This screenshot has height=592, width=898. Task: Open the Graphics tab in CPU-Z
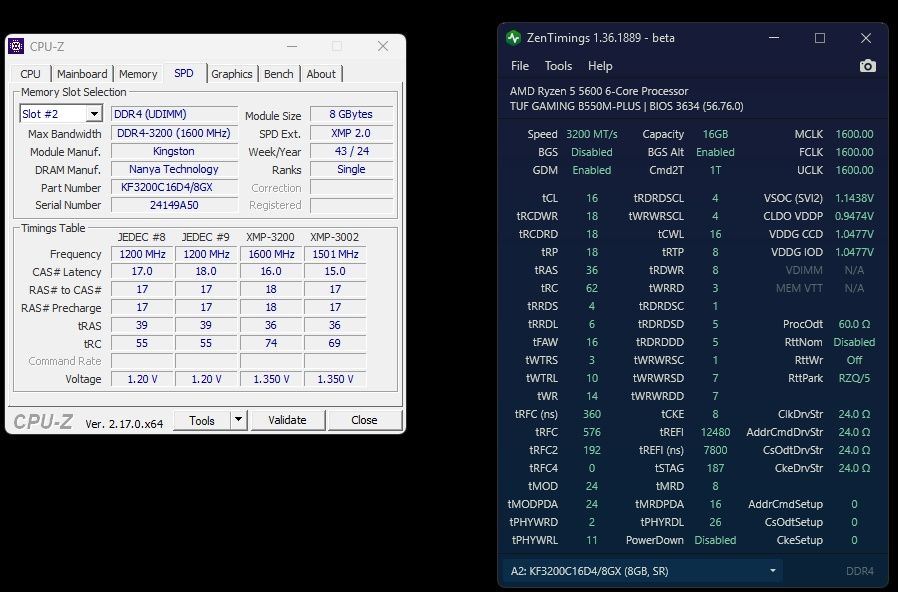coord(231,74)
